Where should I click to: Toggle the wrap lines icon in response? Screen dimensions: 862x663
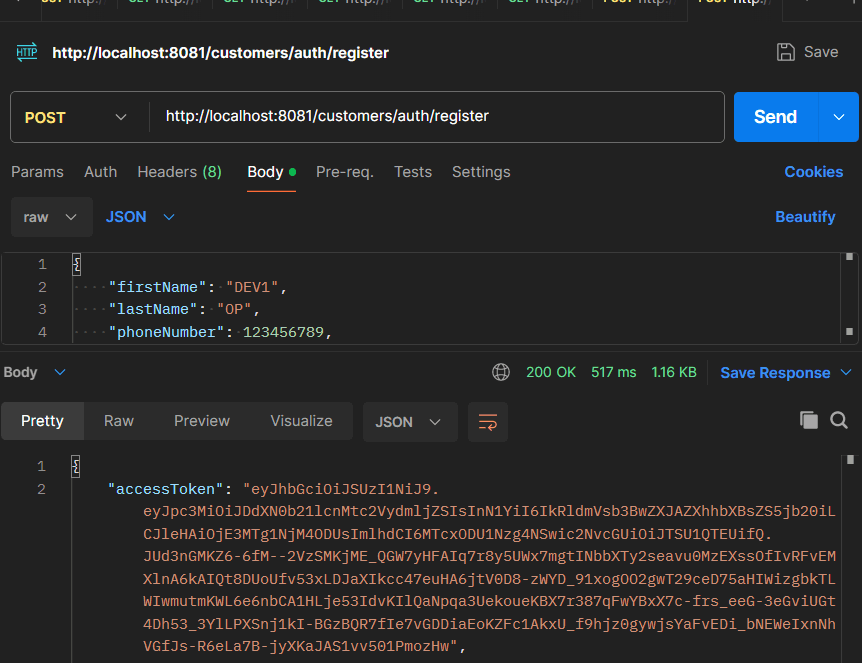(488, 422)
